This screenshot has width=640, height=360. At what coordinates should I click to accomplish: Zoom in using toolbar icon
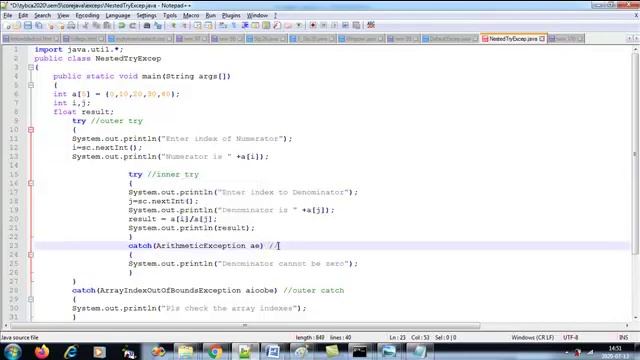(173, 25)
